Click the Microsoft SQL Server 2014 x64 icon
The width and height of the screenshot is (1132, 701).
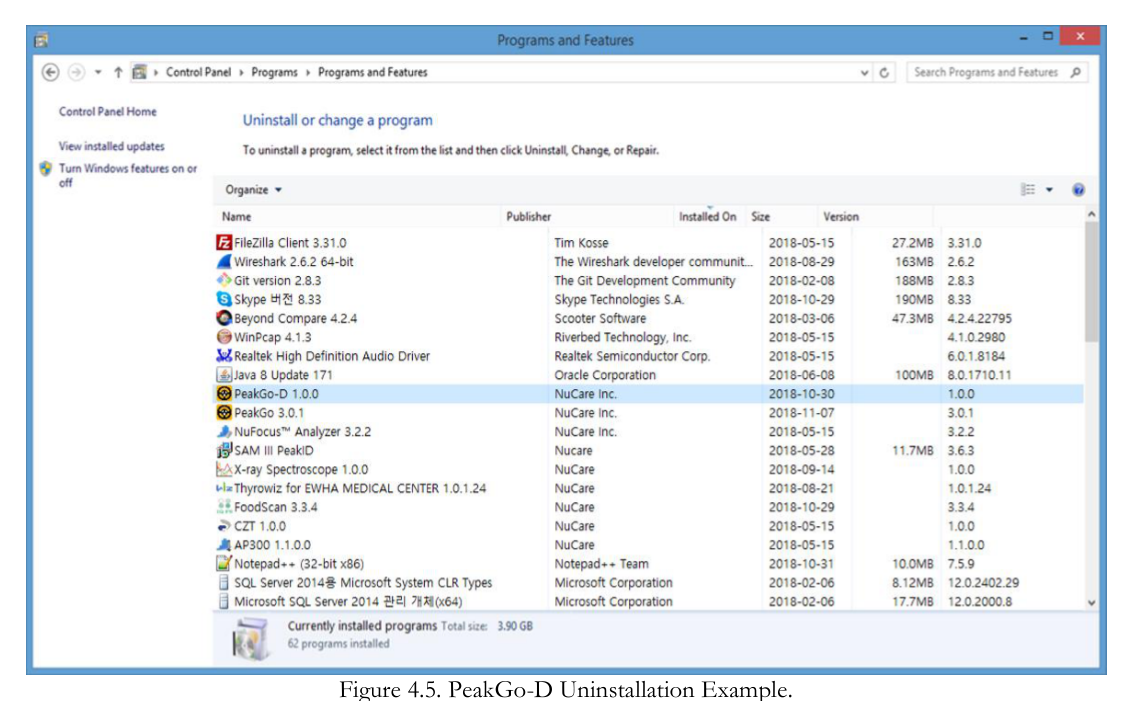pyautogui.click(x=224, y=601)
